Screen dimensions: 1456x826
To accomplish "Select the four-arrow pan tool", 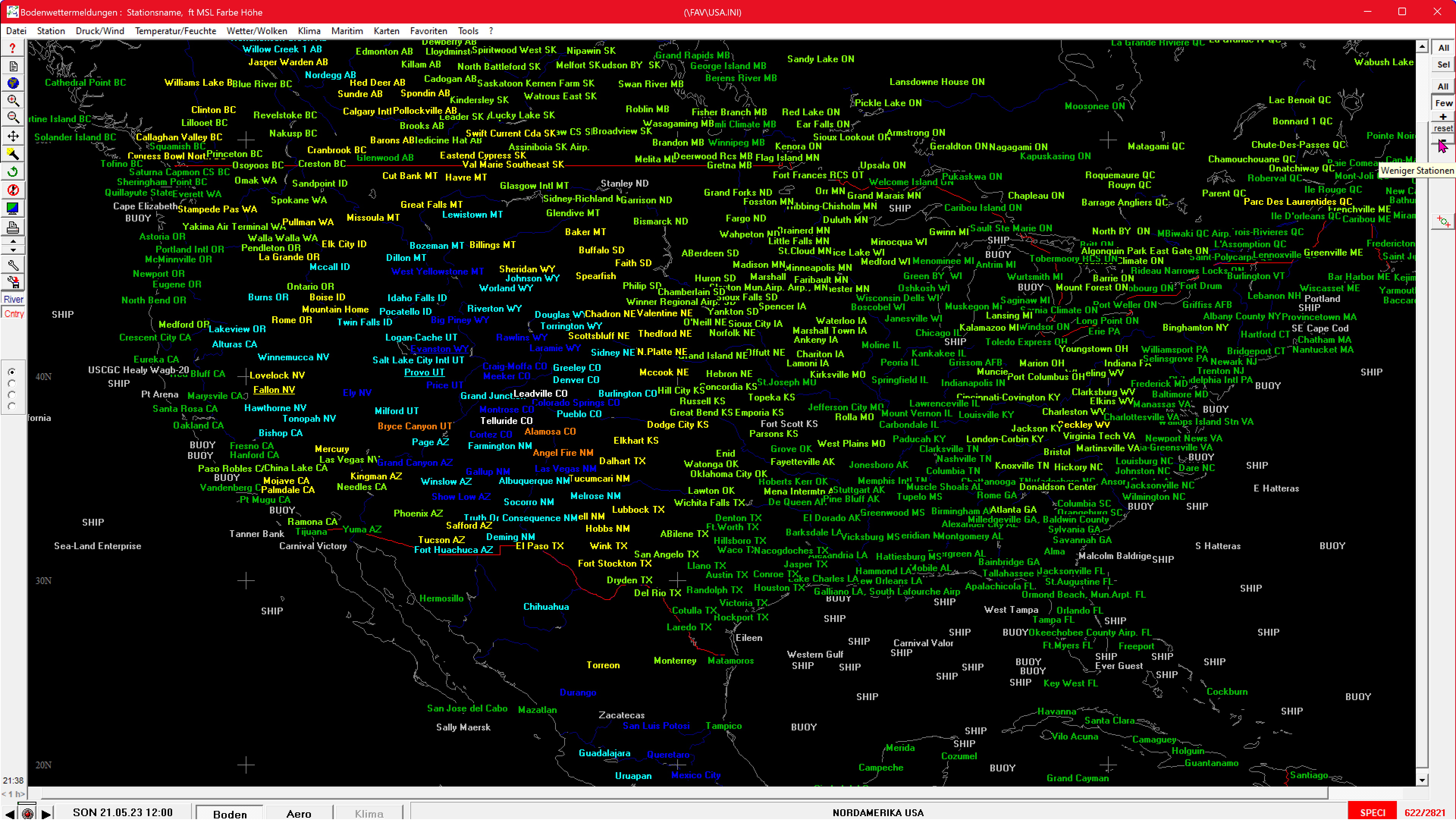I will (x=13, y=137).
